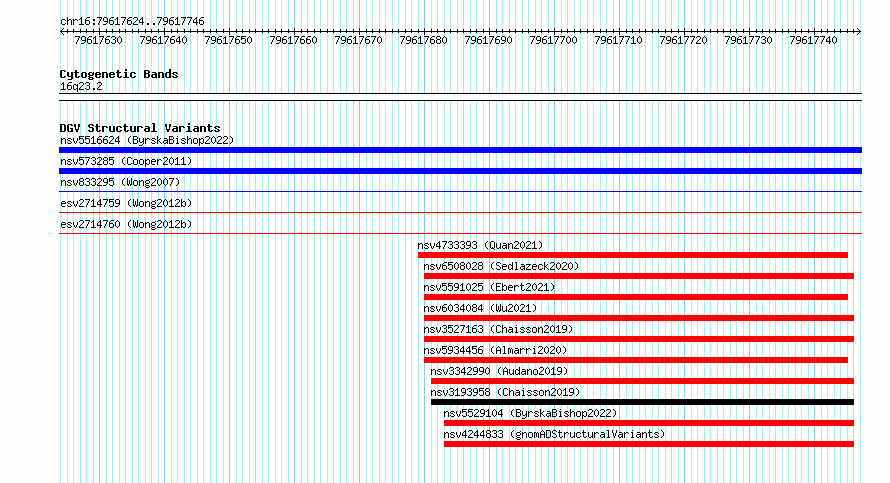Screen dimensions: 890x483
Task: Click the black bar of nsv3193958
Action: 643,402
